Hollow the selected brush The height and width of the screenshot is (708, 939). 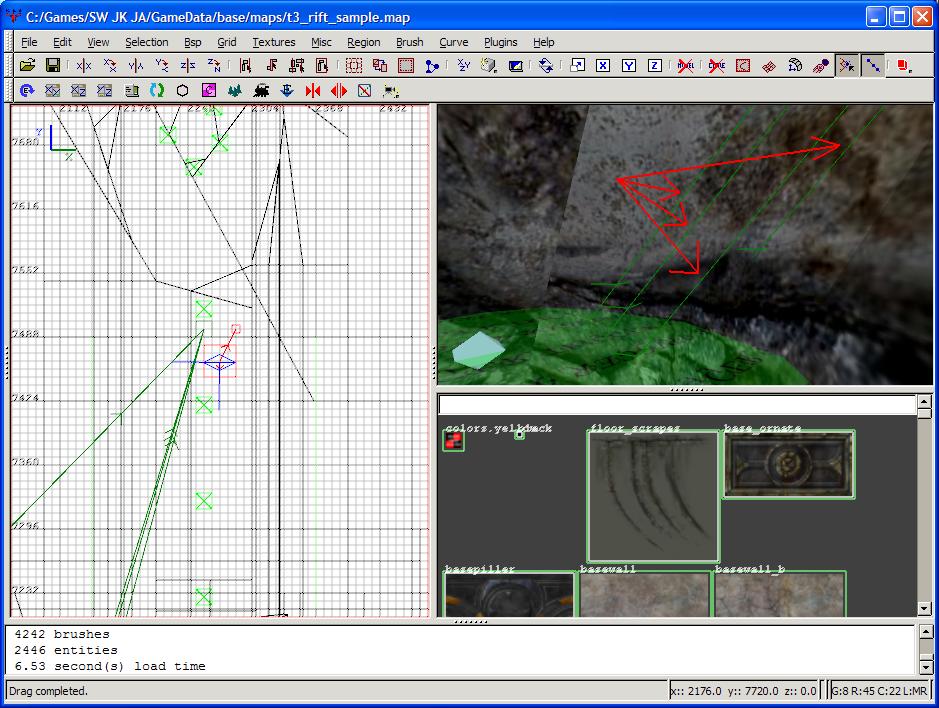406,65
